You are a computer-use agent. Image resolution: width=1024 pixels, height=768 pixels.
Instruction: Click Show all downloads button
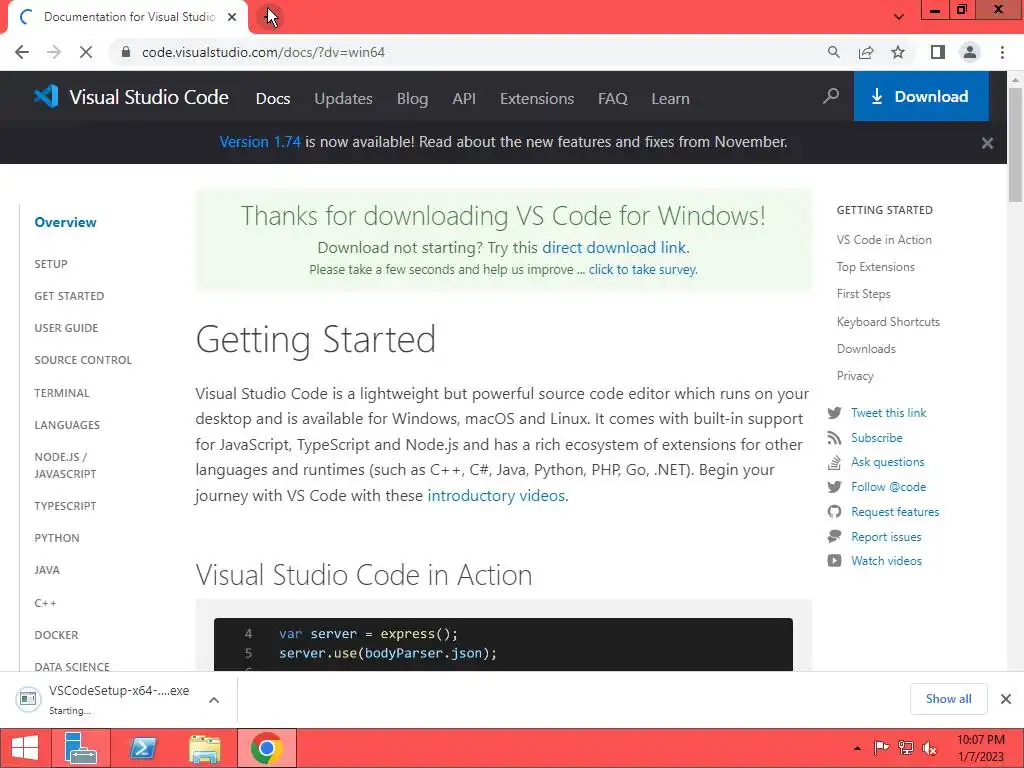pos(948,699)
